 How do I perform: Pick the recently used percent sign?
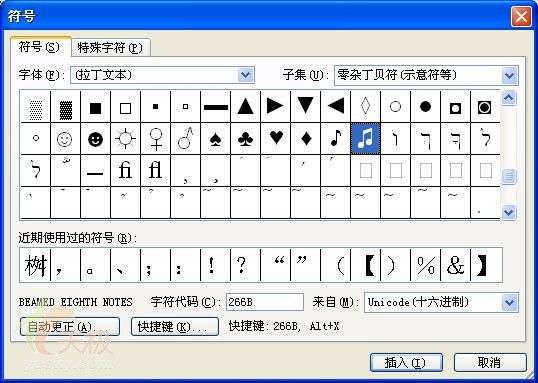(x=425, y=265)
